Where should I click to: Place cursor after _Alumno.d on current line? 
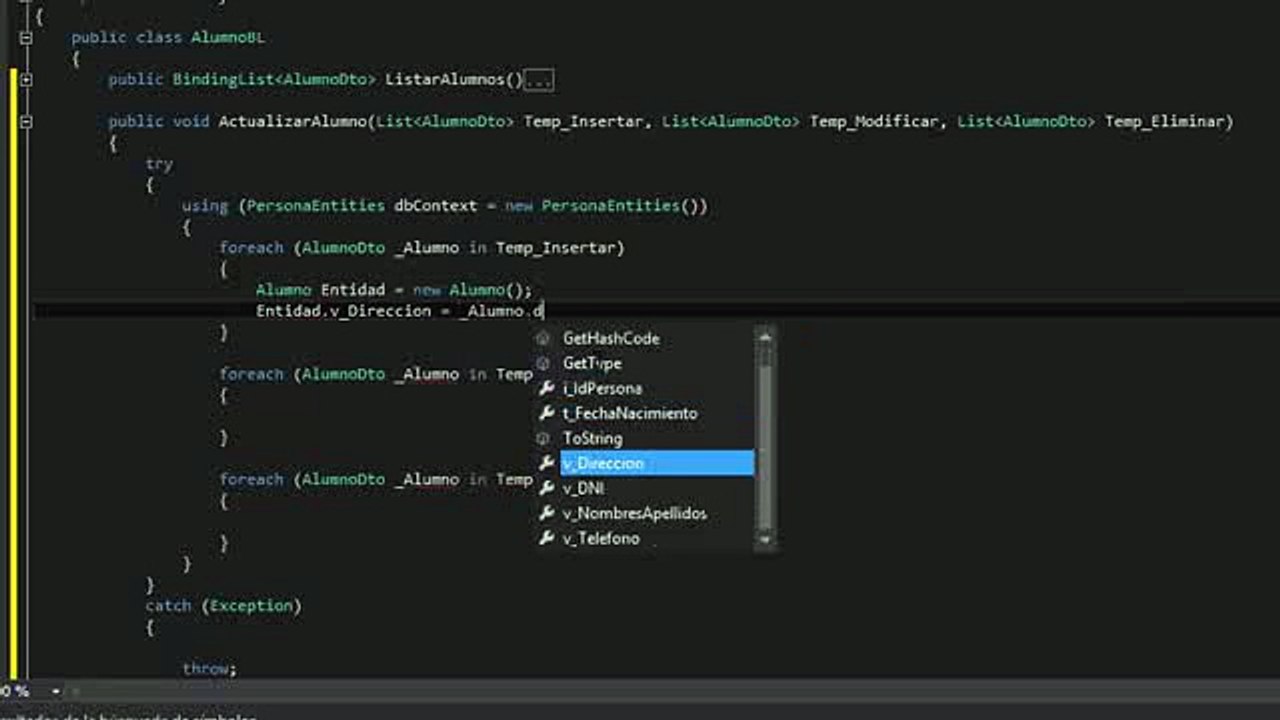[x=543, y=311]
